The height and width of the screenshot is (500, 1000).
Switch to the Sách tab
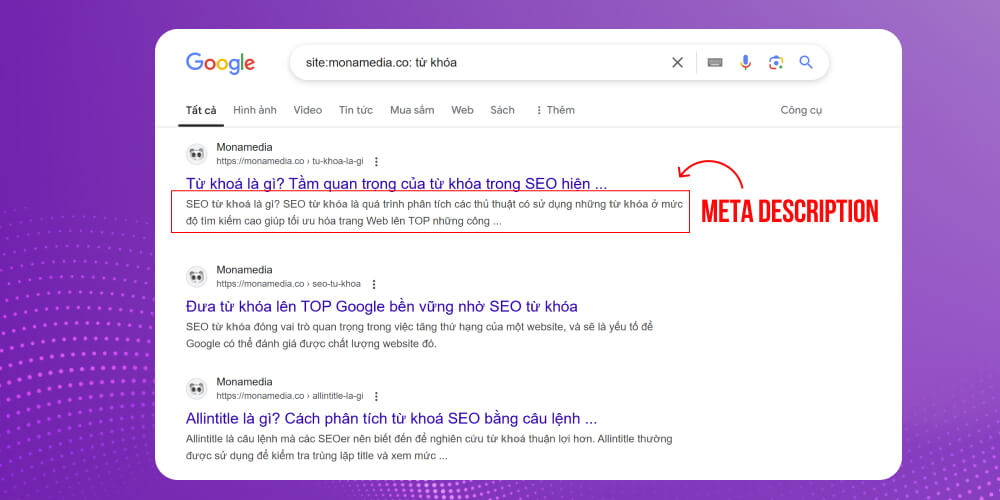pyautogui.click(x=503, y=110)
